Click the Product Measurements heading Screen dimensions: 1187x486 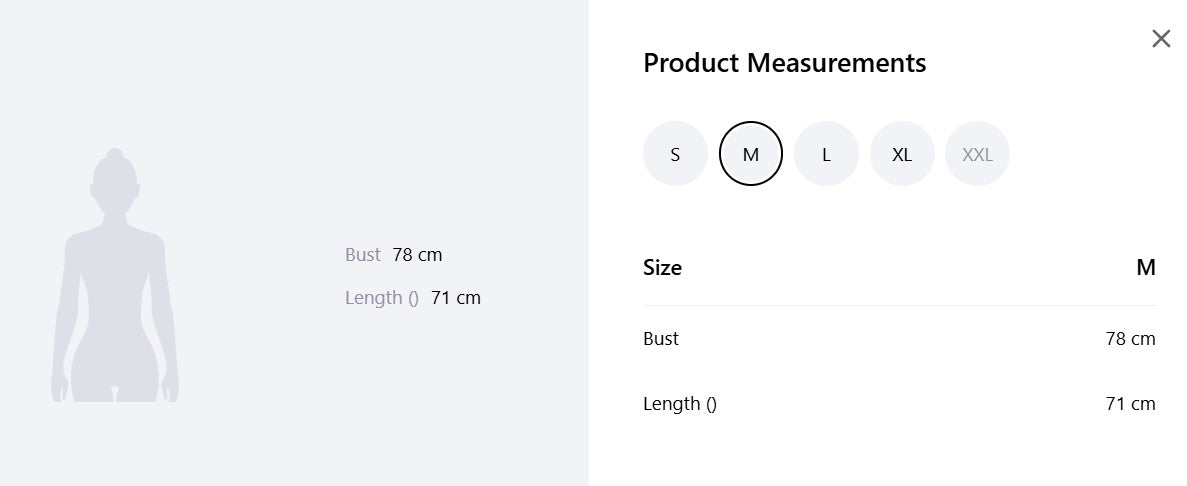(x=784, y=63)
